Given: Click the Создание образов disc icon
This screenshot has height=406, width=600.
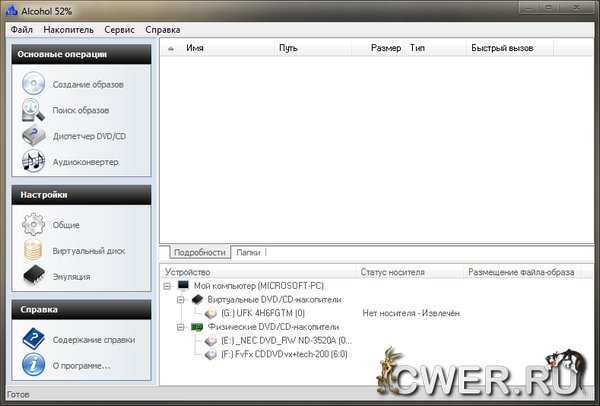Looking at the screenshot, I should pos(33,83).
